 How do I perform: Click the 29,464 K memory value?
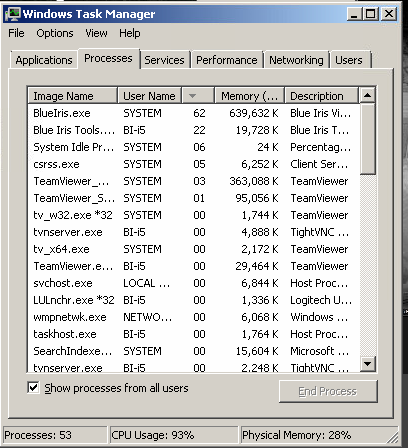(257, 266)
